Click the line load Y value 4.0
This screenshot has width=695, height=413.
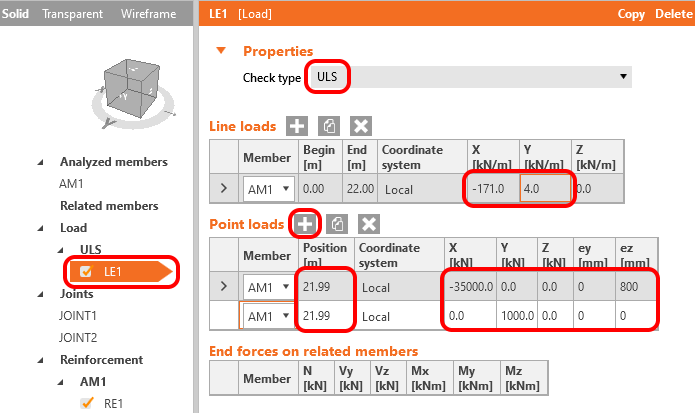(545, 188)
